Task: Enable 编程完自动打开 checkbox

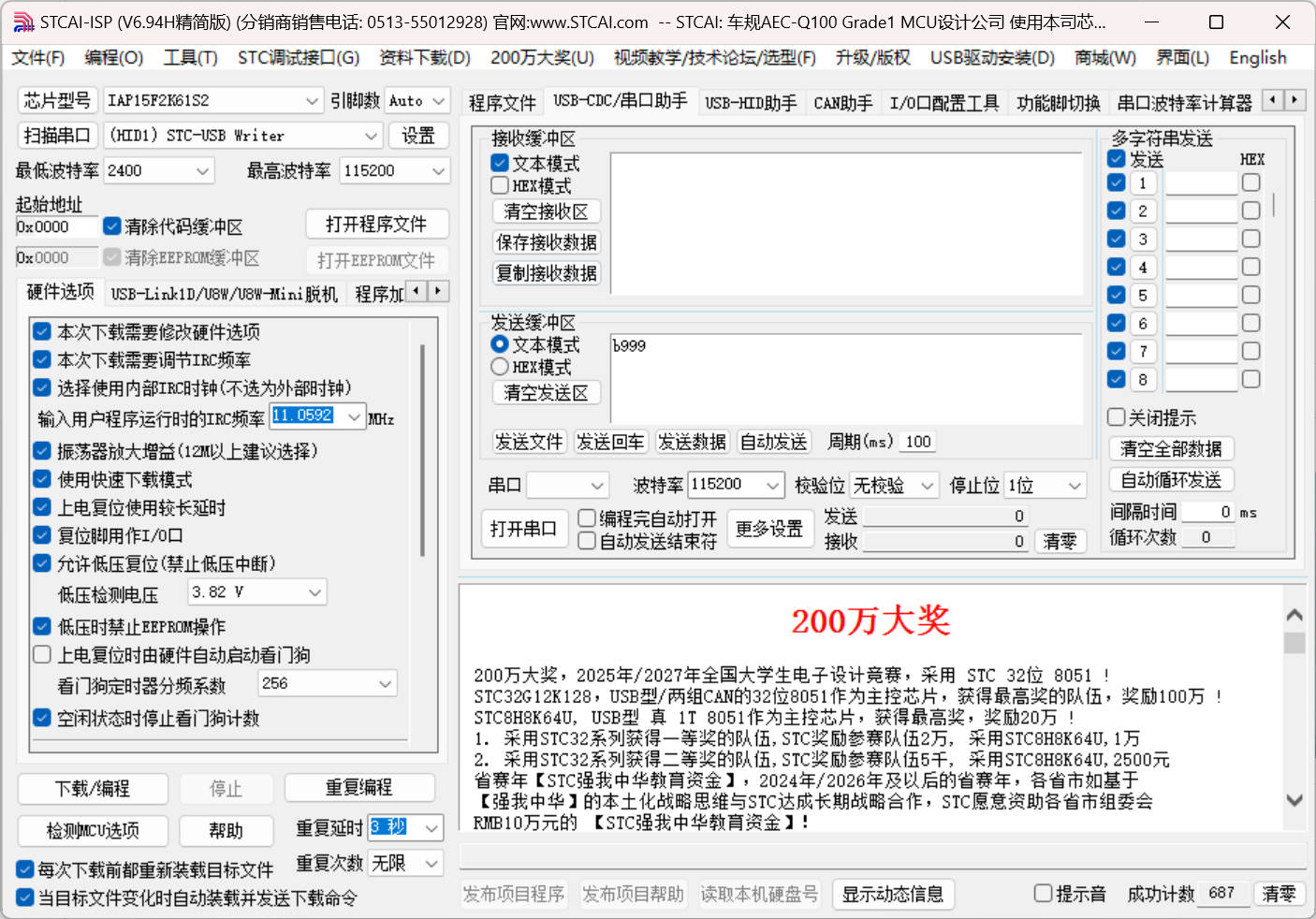Action: coord(587,518)
